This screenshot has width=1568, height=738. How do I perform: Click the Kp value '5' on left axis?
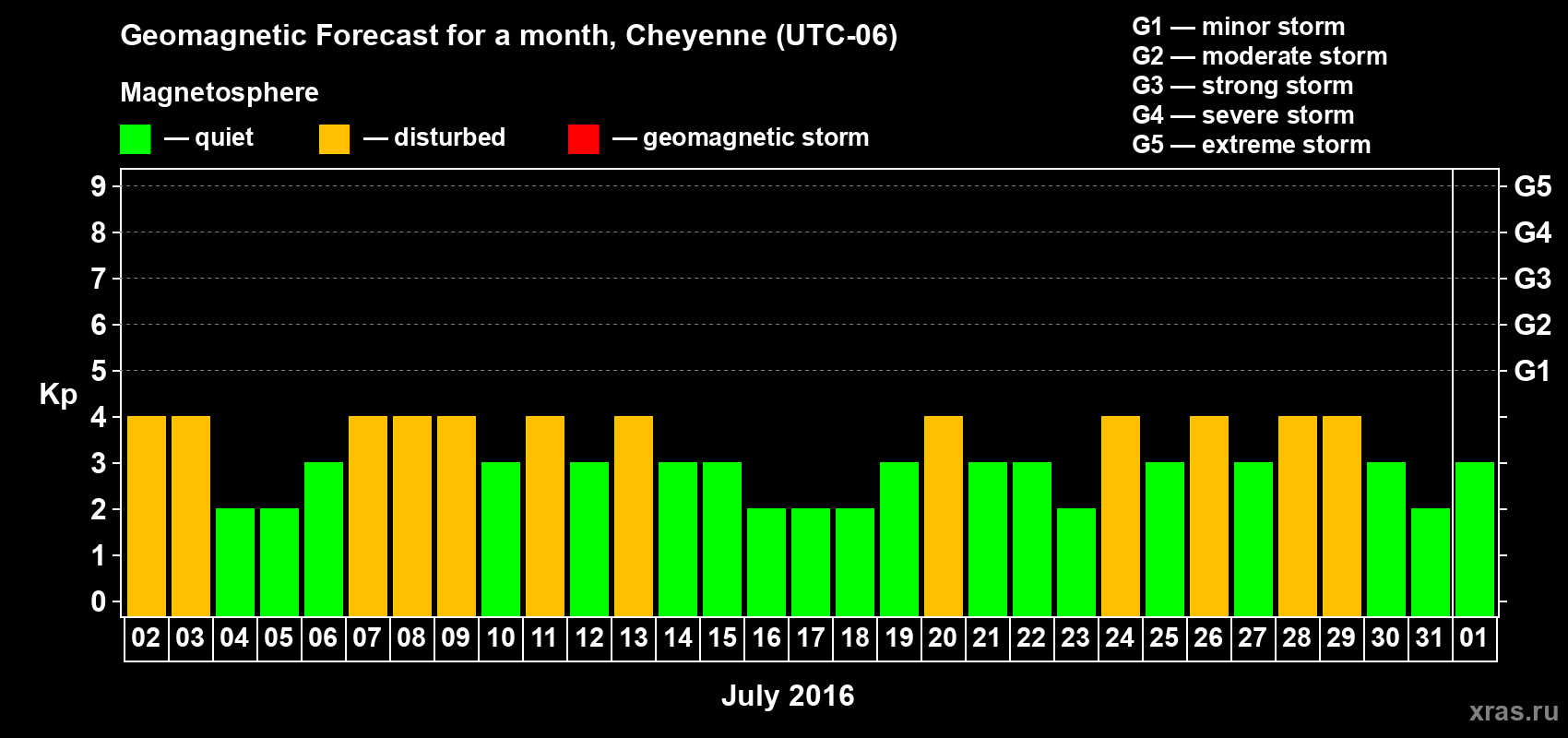coord(99,371)
